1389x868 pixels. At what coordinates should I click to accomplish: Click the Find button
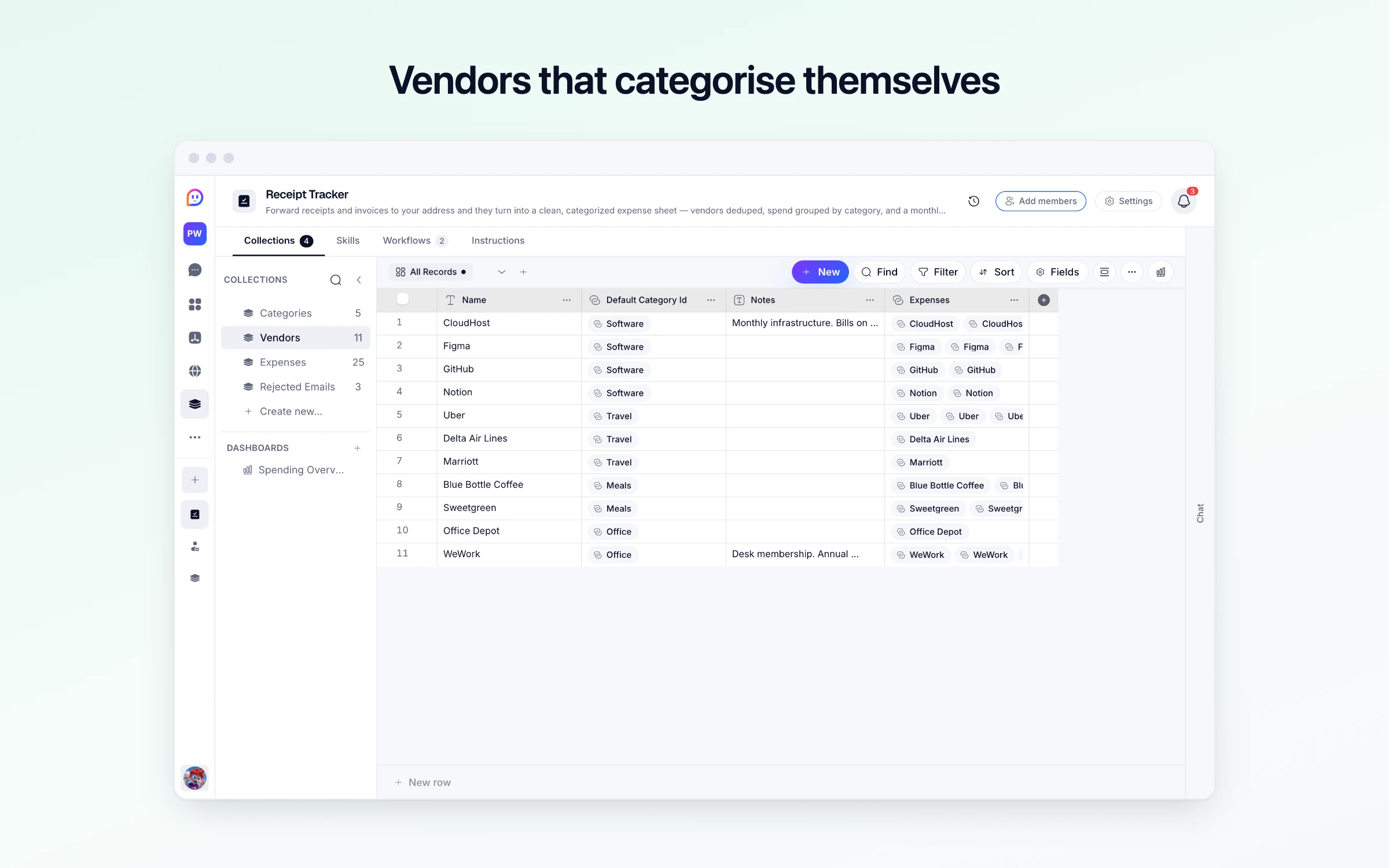click(879, 272)
